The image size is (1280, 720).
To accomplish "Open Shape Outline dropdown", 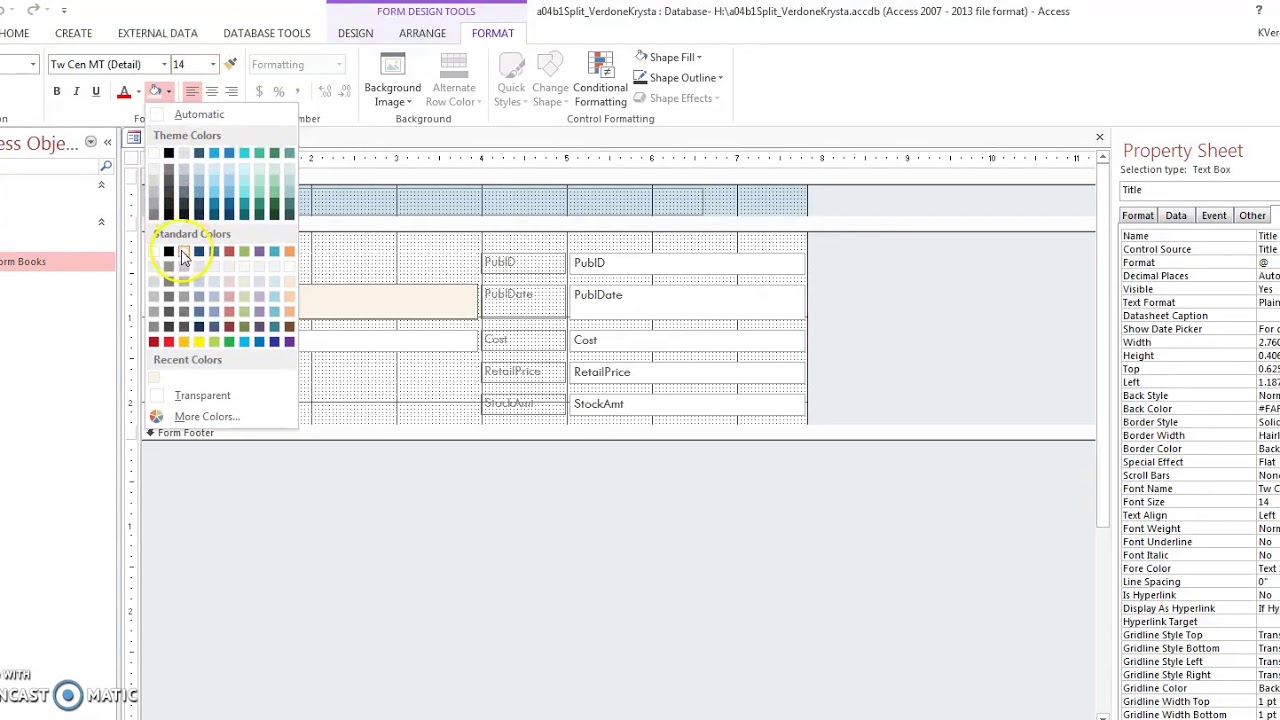I will coord(678,78).
